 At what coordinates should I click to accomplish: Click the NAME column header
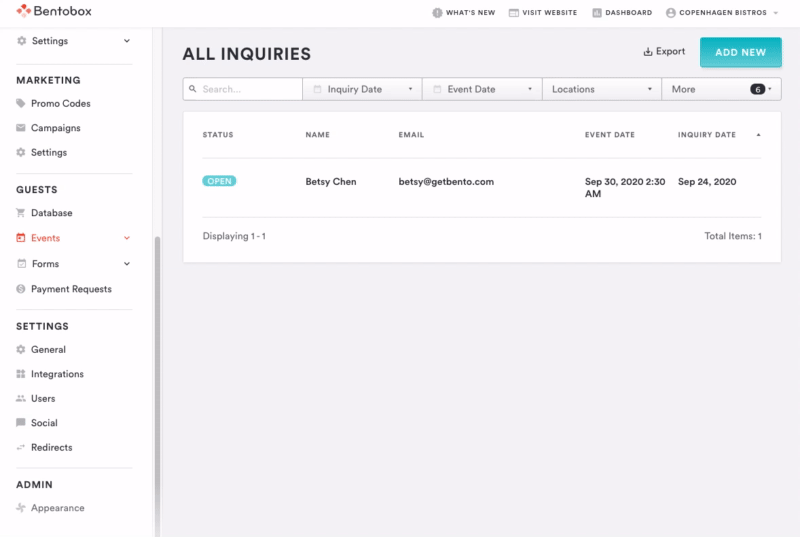[317, 135]
